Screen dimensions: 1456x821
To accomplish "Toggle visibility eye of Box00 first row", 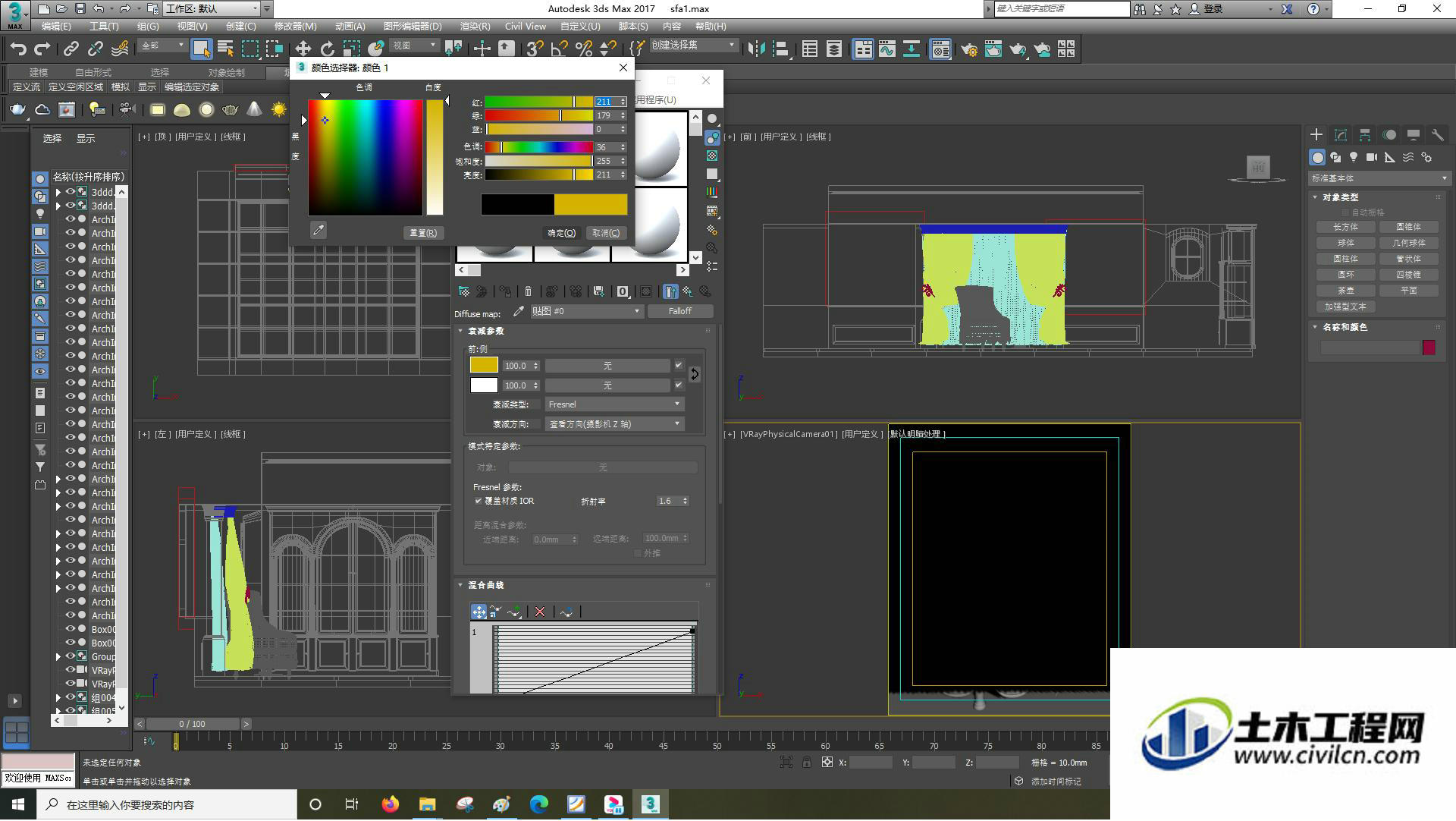I will (x=70, y=629).
